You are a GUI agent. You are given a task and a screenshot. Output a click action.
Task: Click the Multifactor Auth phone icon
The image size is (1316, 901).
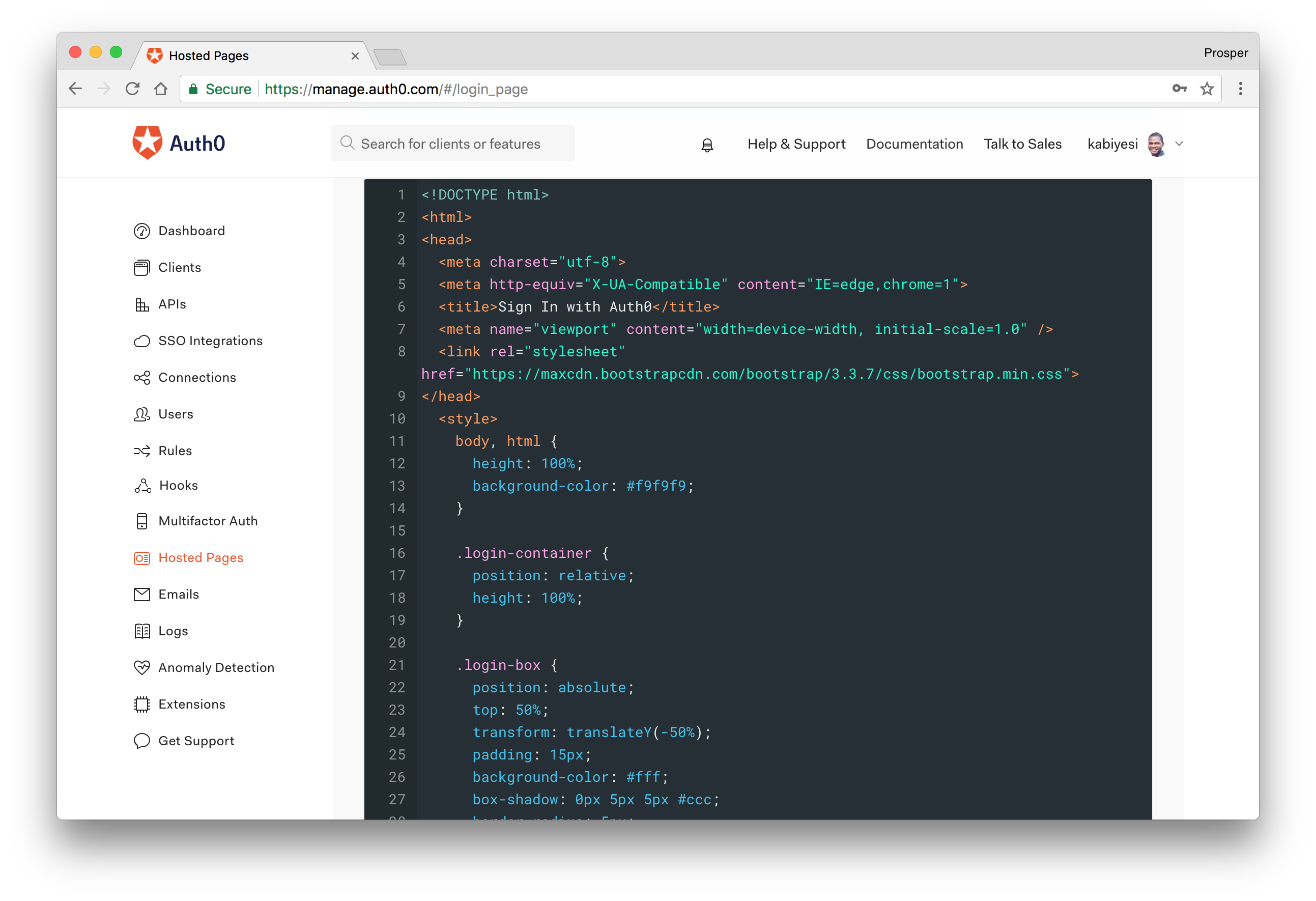coord(141,521)
